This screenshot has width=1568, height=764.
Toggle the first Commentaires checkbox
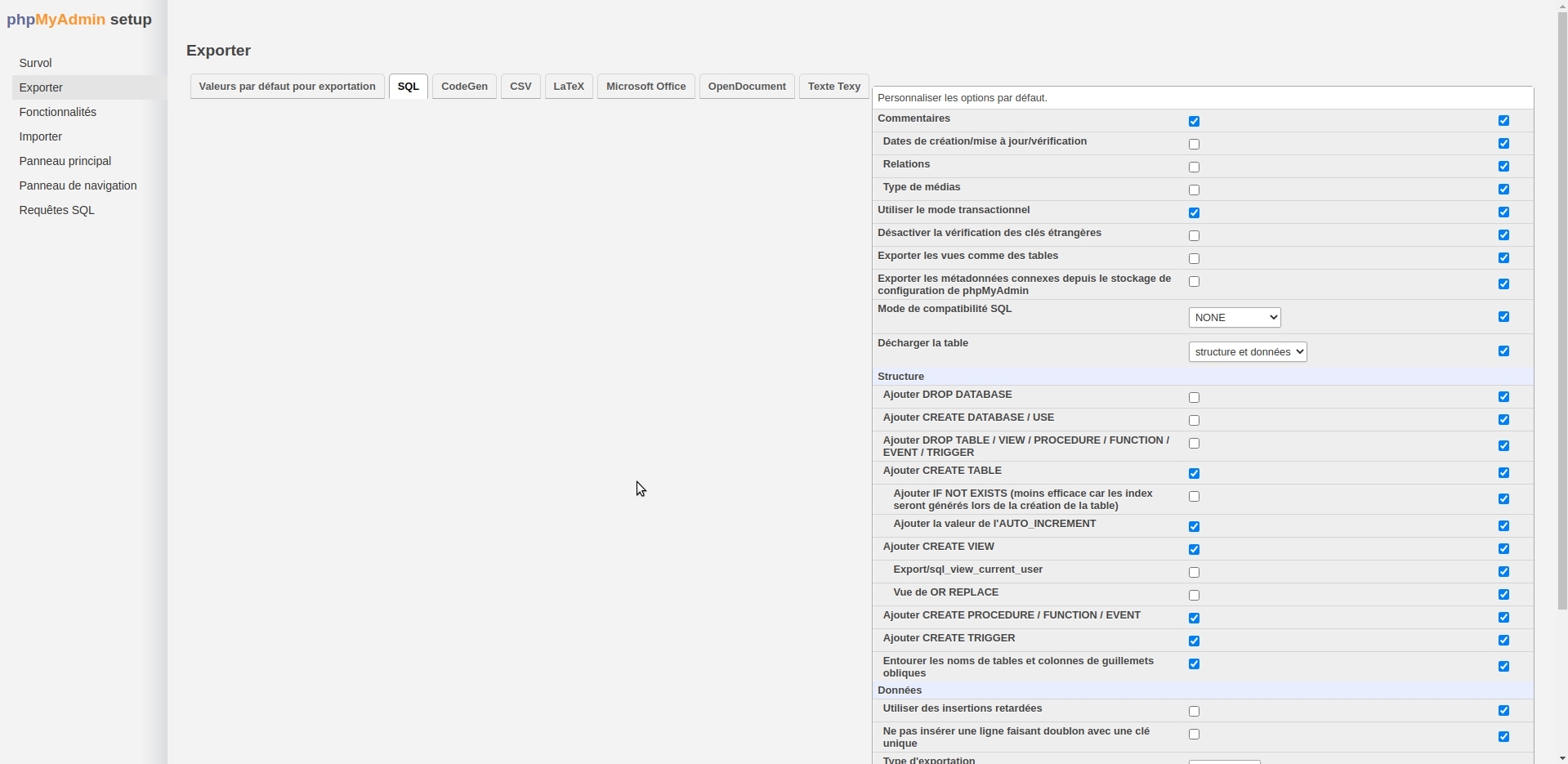pos(1194,122)
